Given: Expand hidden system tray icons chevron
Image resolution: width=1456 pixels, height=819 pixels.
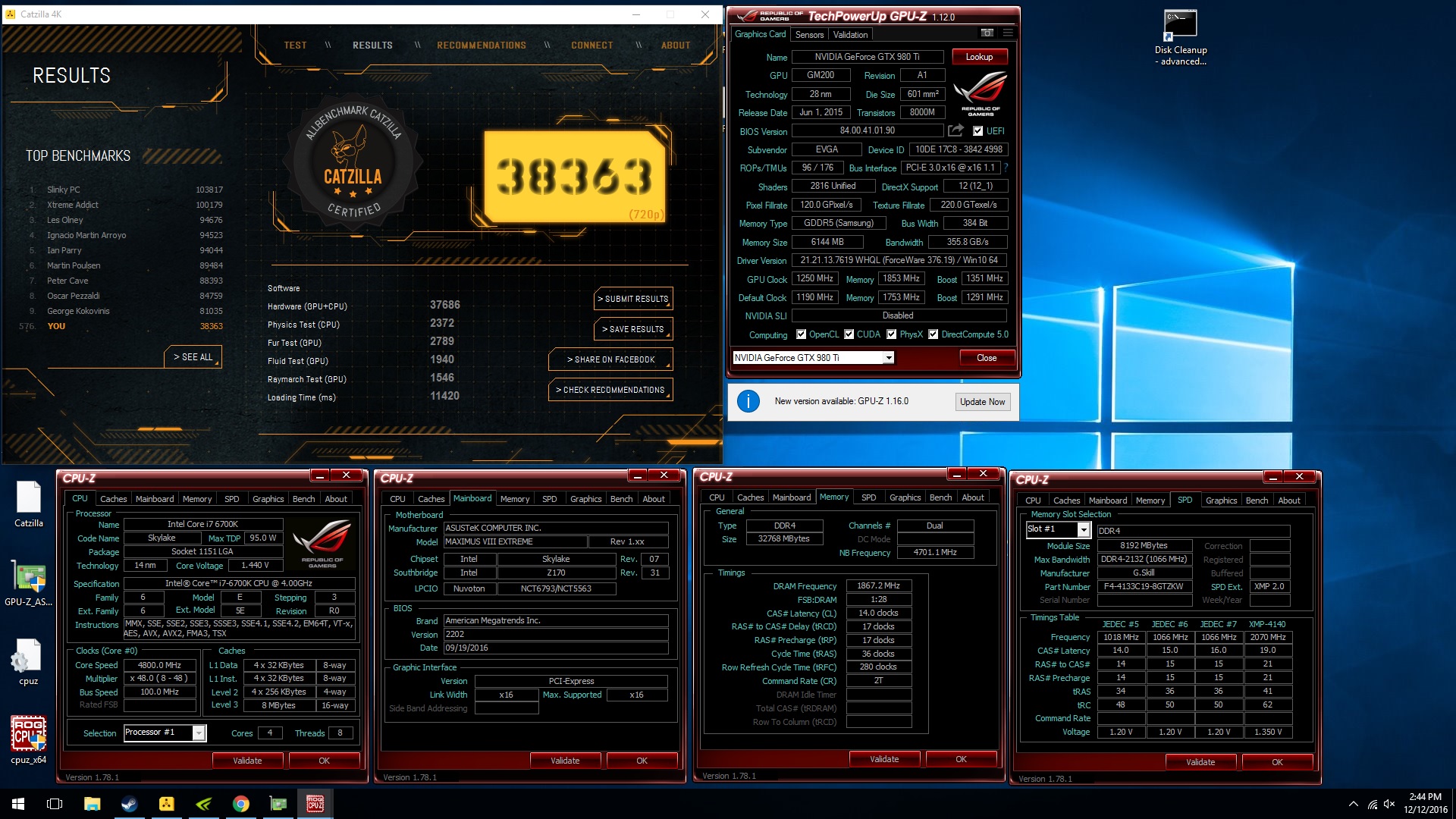Looking at the screenshot, I should (1354, 805).
